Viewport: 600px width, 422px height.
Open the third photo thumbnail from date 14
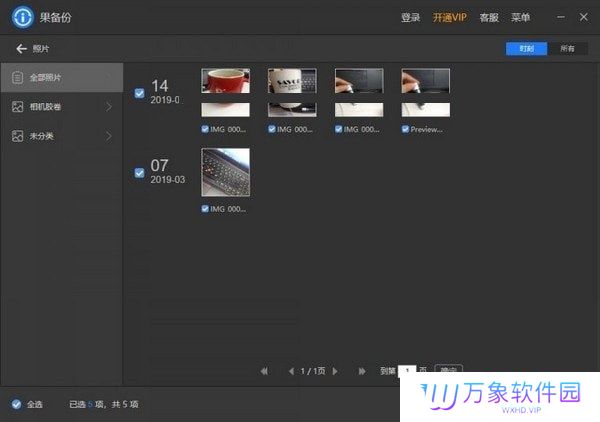359,93
